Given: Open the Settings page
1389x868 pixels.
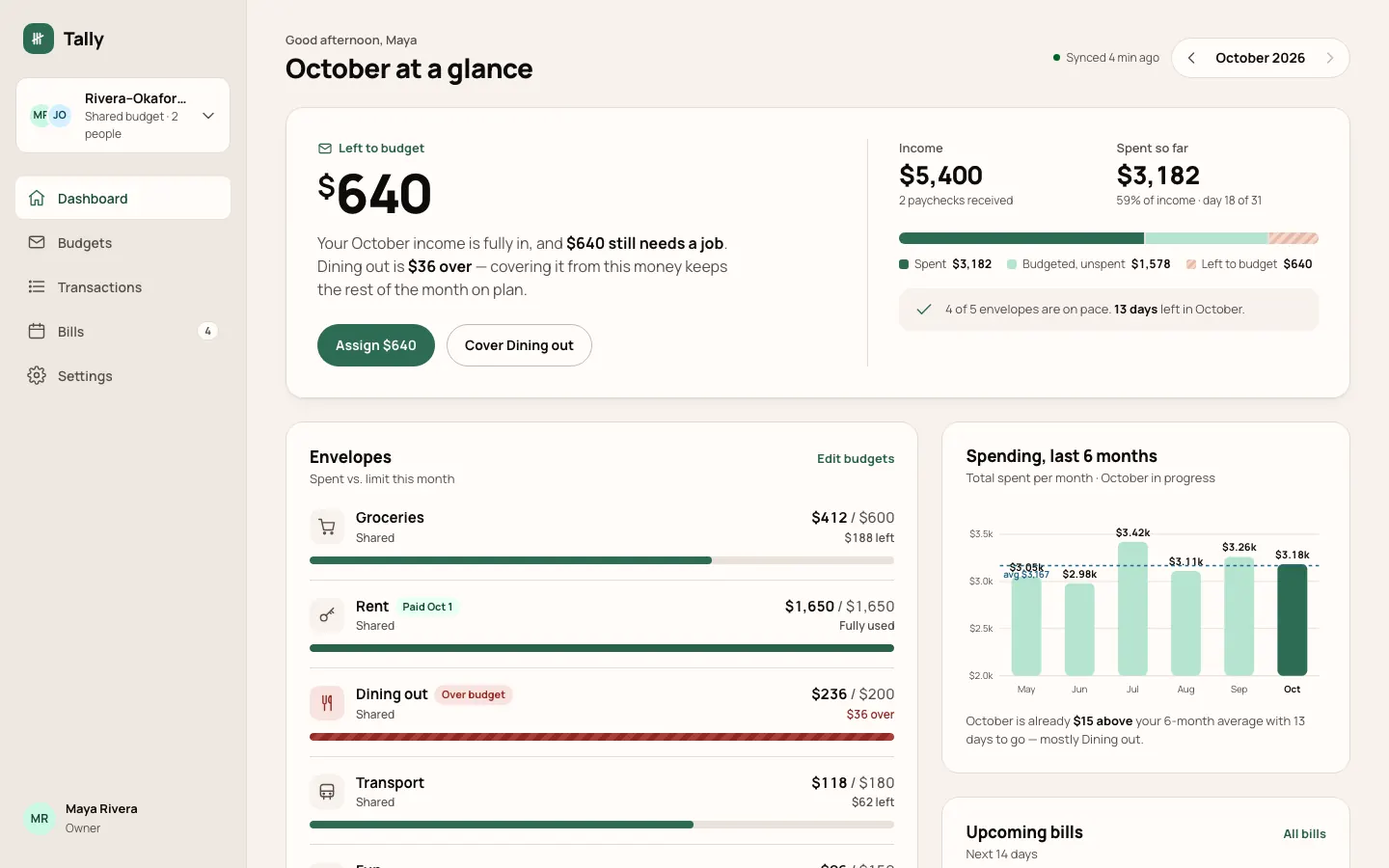Looking at the screenshot, I should click(x=123, y=375).
